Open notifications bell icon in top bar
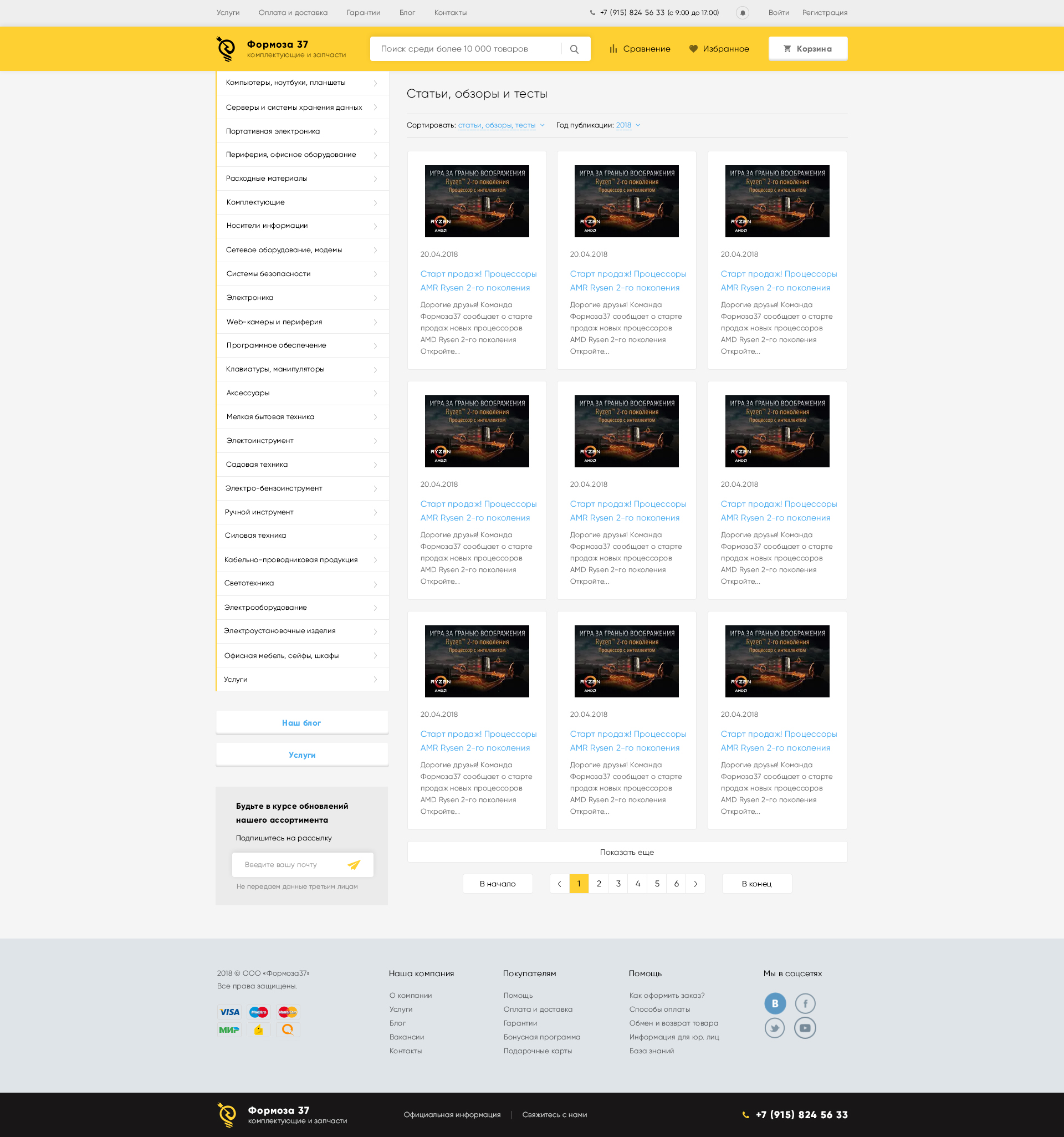 point(742,13)
